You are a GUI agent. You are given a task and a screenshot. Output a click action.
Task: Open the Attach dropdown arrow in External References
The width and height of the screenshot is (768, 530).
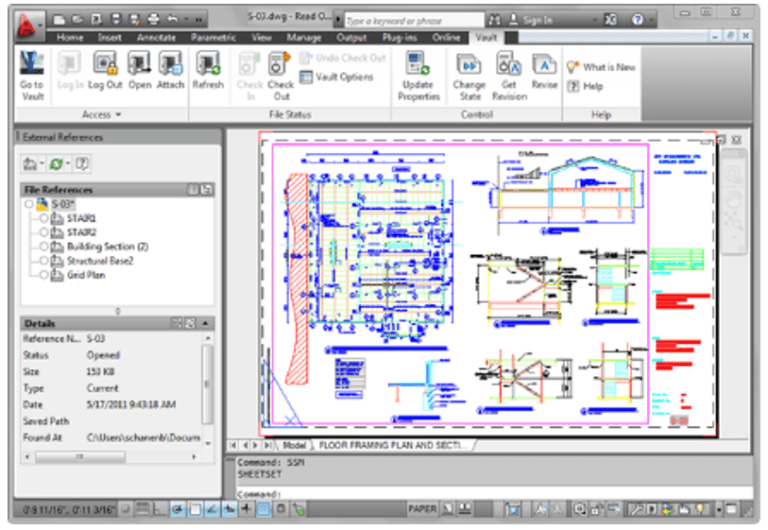[x=42, y=164]
